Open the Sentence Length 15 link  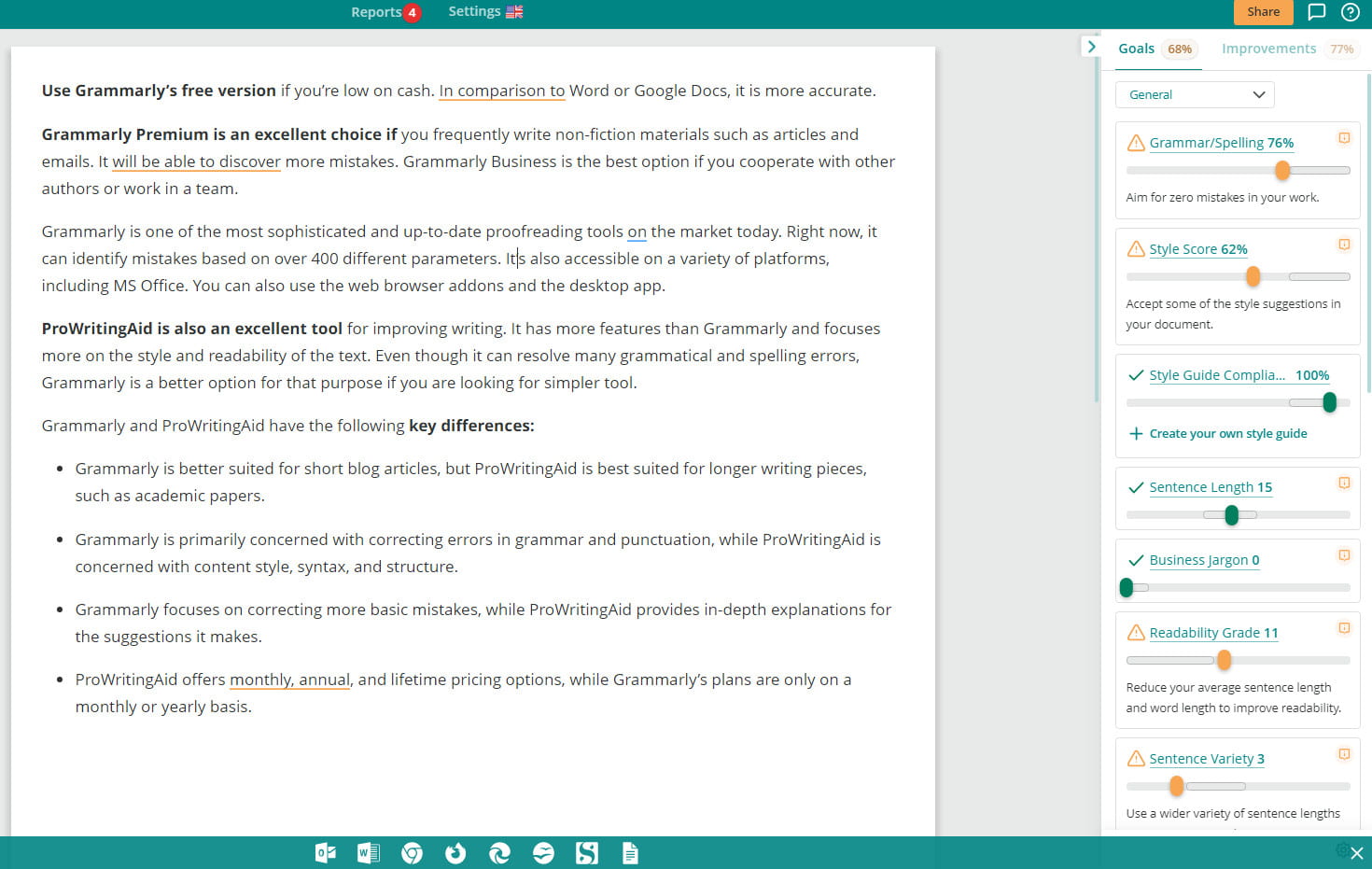click(x=1211, y=487)
